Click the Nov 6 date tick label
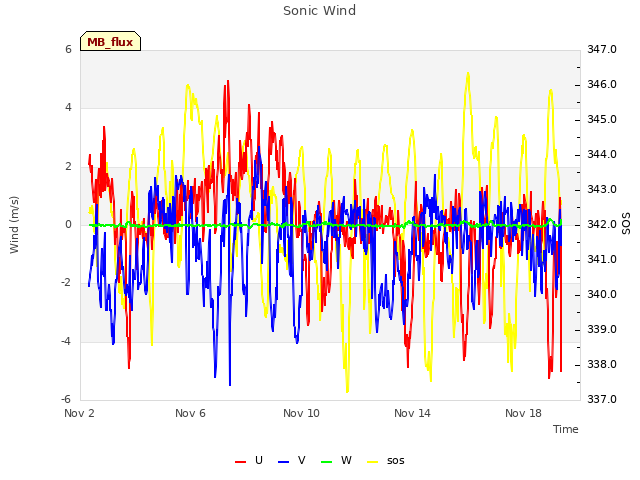640x480 pixels. pyautogui.click(x=190, y=413)
